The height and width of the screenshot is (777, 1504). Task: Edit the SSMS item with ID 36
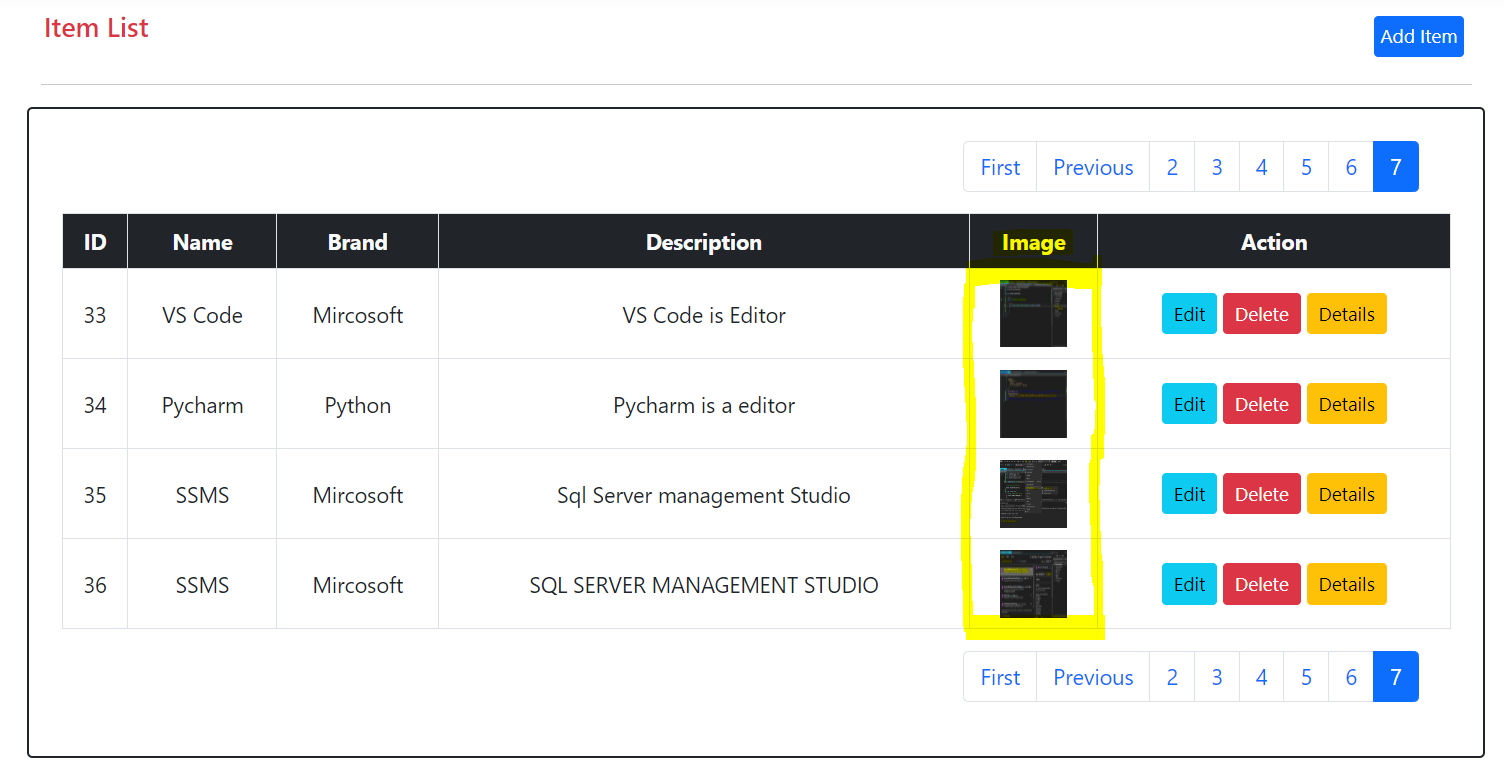coord(1189,584)
